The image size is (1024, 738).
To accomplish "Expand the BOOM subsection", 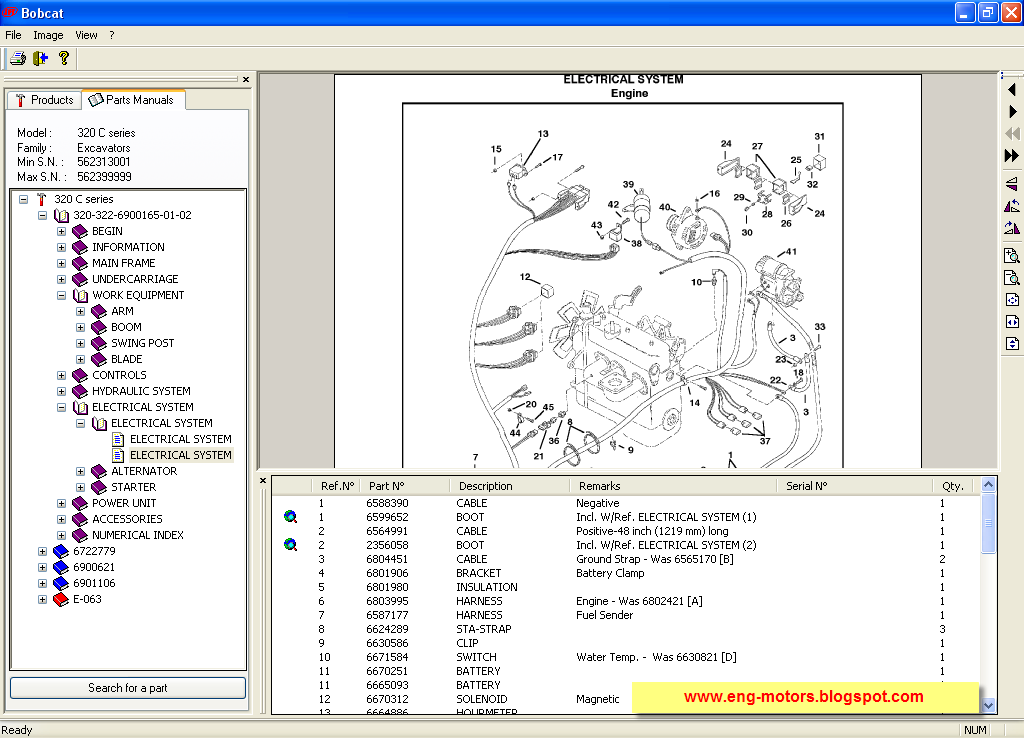I will point(80,327).
